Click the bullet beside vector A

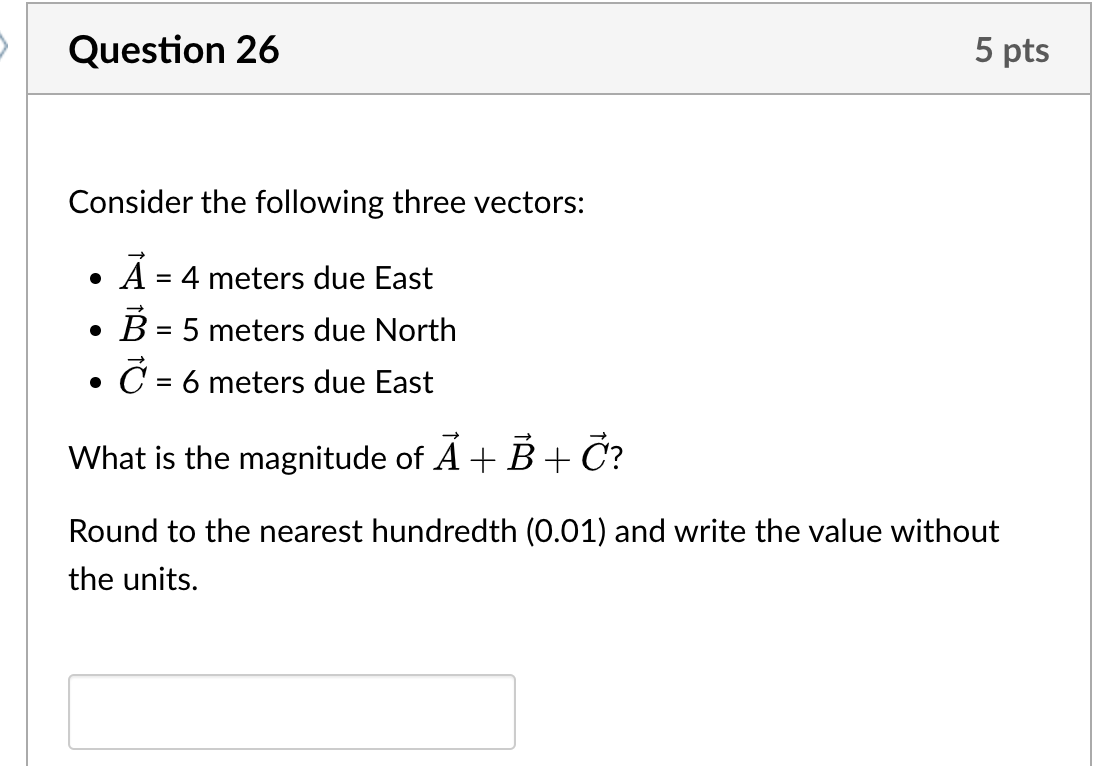95,277
